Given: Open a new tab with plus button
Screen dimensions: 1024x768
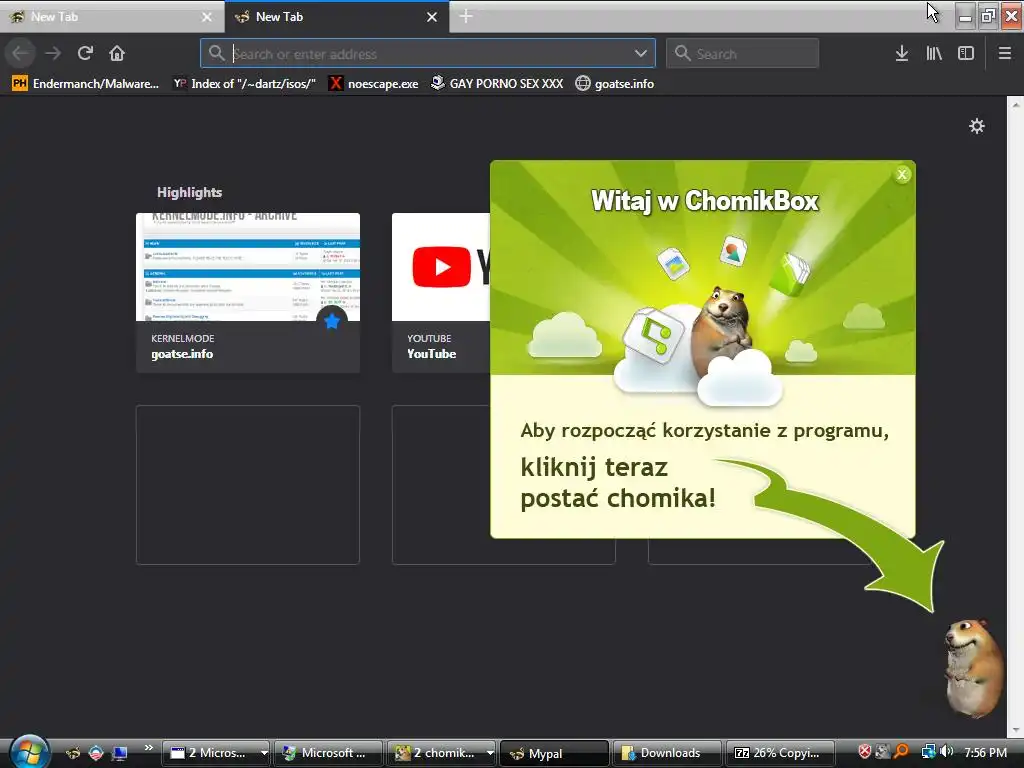Looking at the screenshot, I should [466, 16].
